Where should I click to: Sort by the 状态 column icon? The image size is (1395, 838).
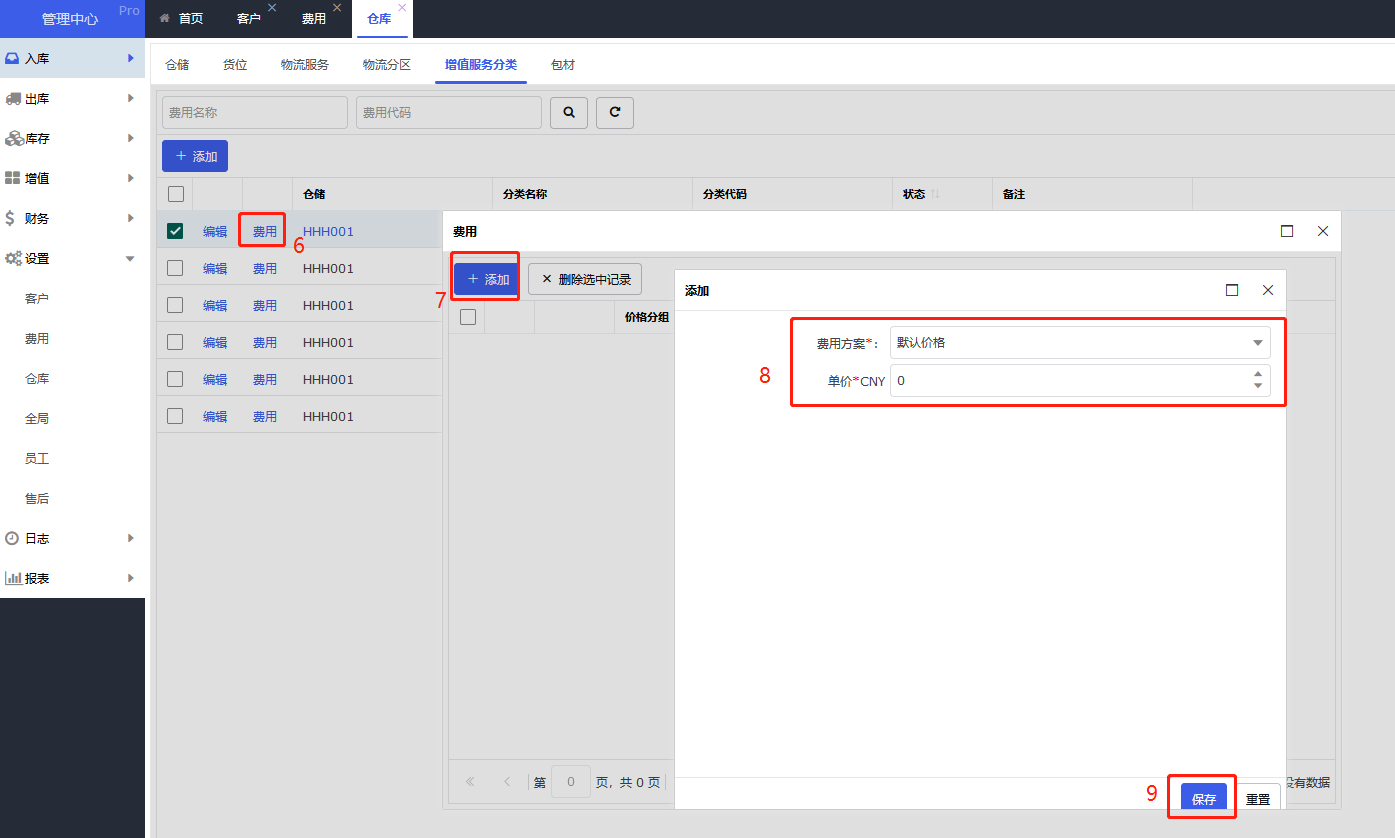935,194
